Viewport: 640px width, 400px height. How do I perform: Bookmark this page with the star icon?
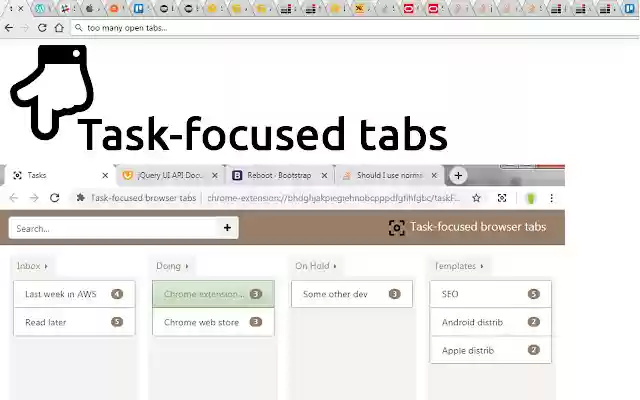pyautogui.click(x=476, y=198)
